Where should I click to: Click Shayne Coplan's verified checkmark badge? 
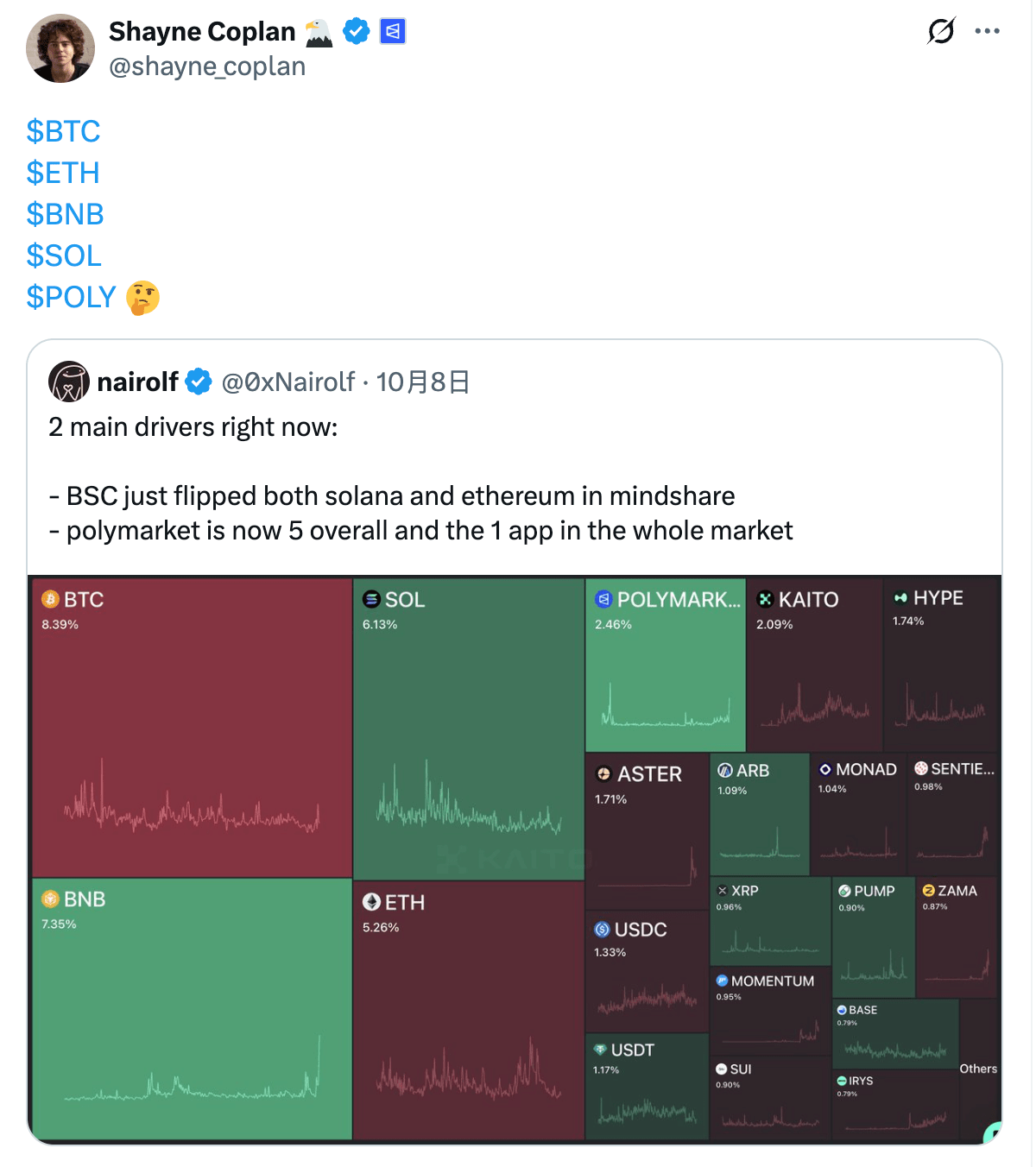pos(356,31)
